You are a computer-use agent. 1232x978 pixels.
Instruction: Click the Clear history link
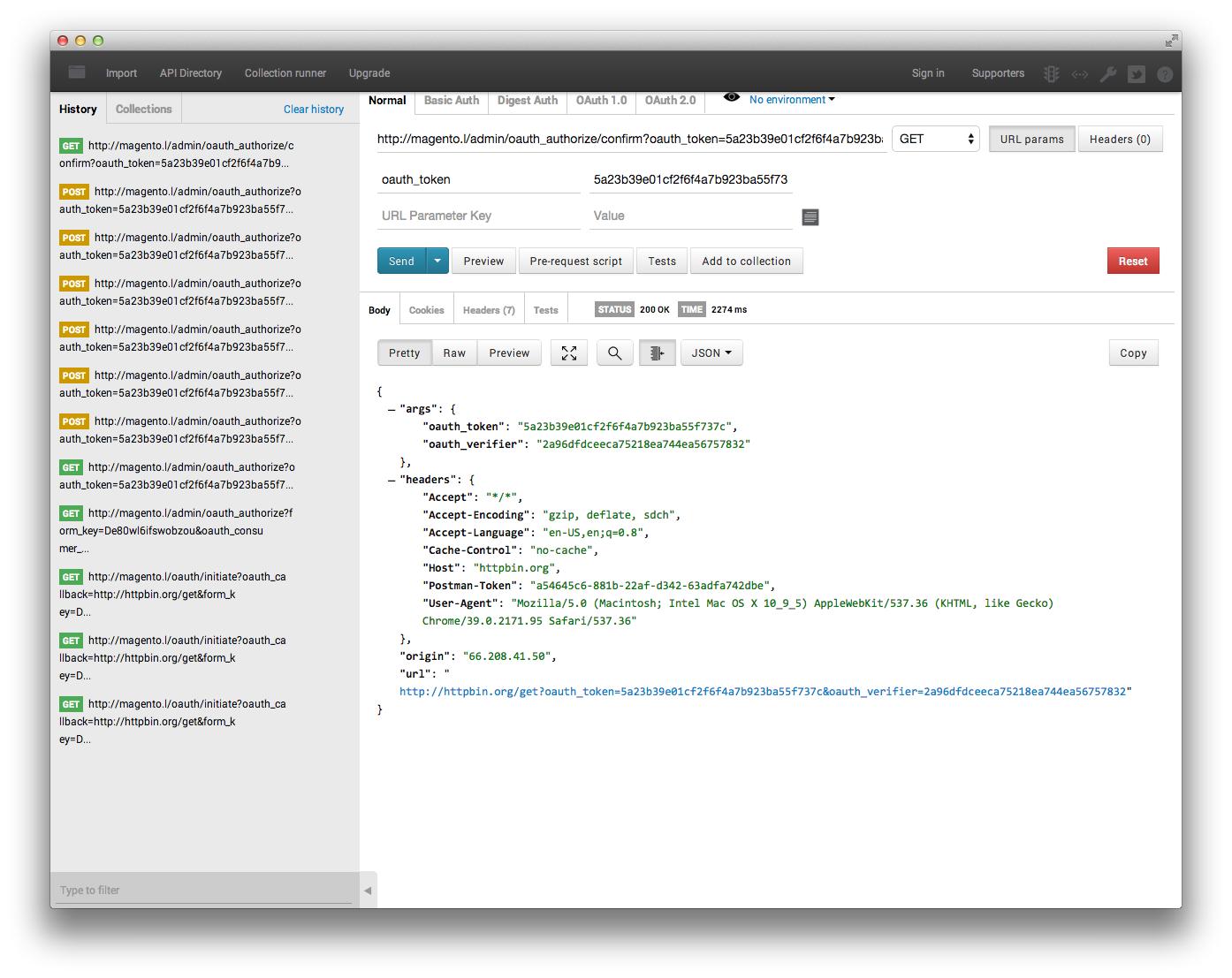pyautogui.click(x=313, y=109)
